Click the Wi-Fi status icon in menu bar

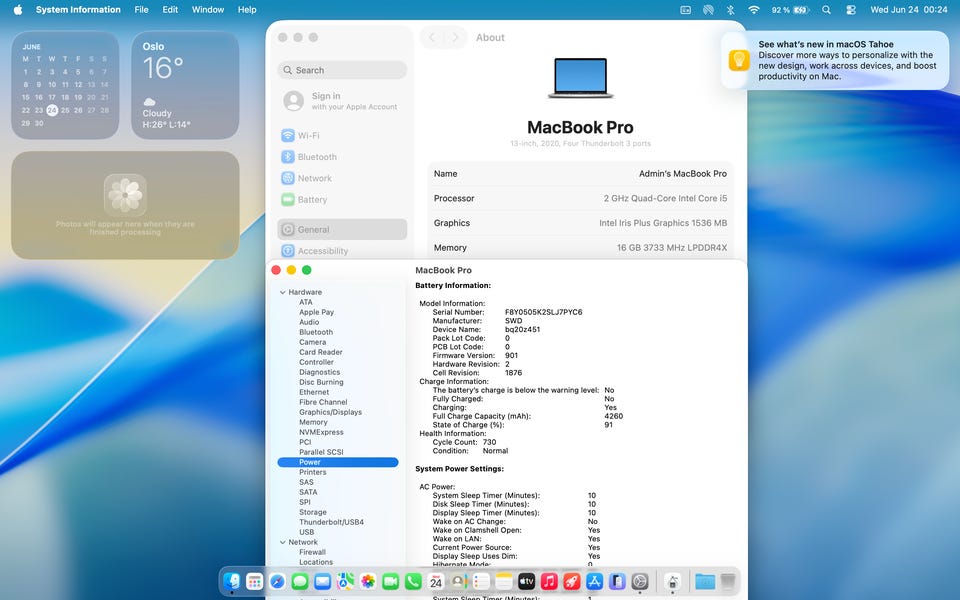coord(754,10)
